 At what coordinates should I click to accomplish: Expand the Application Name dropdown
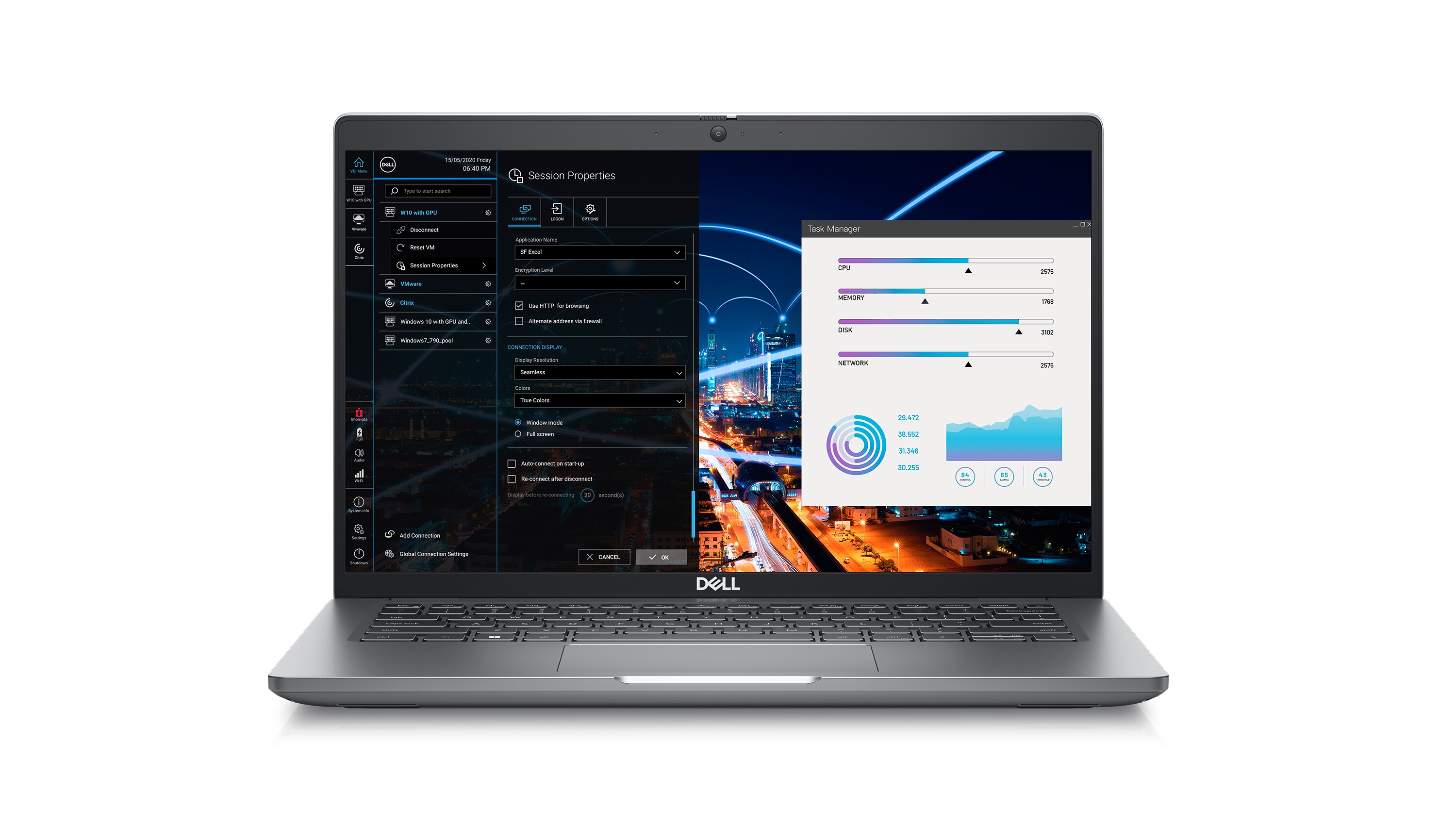(x=678, y=252)
